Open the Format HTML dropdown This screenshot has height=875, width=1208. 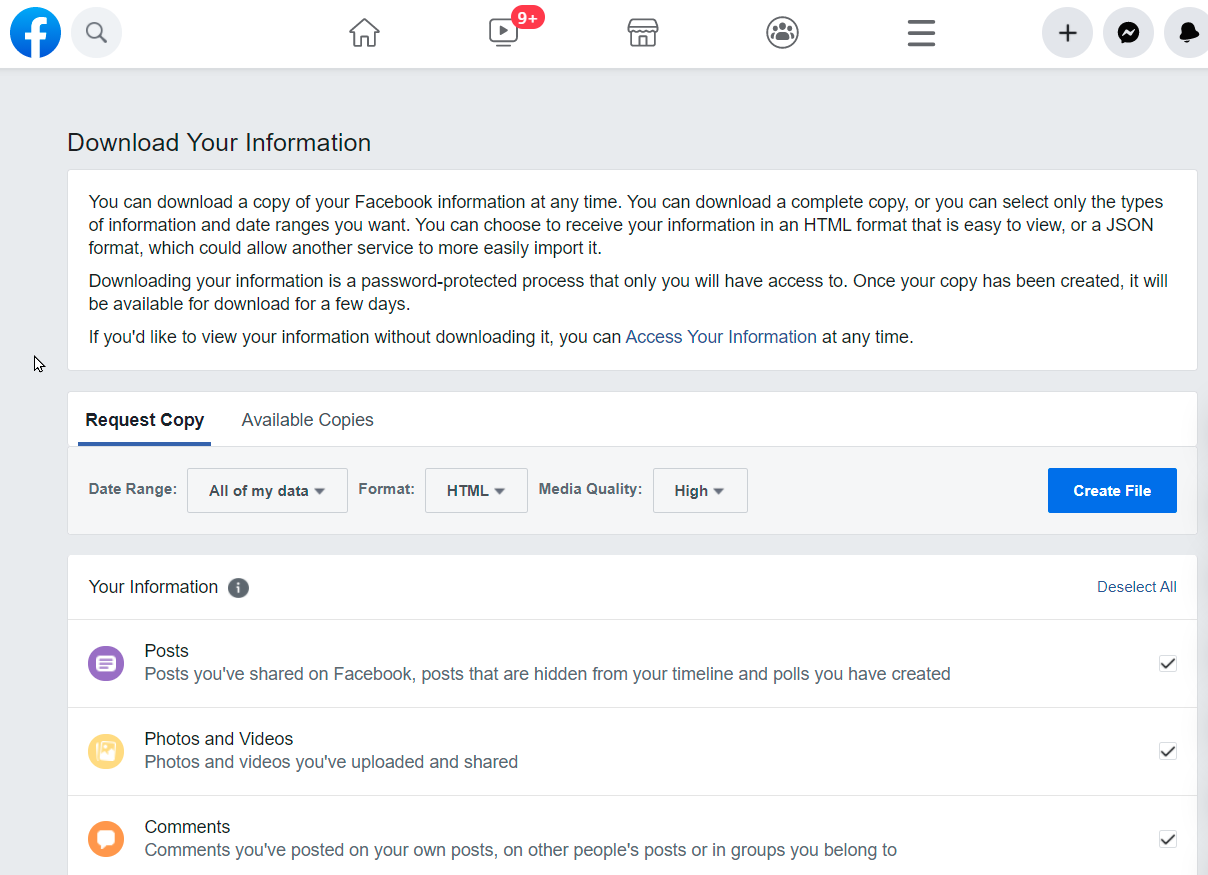coord(476,490)
